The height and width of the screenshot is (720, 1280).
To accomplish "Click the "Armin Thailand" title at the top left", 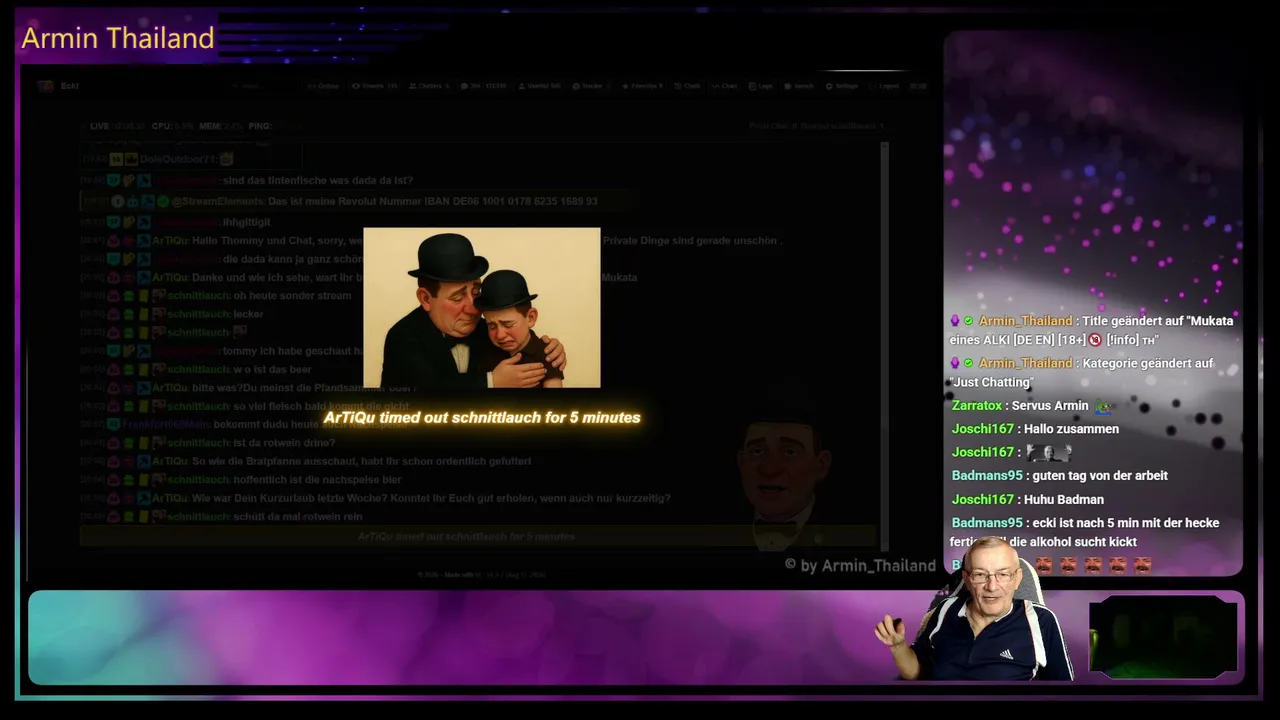I will (x=118, y=38).
